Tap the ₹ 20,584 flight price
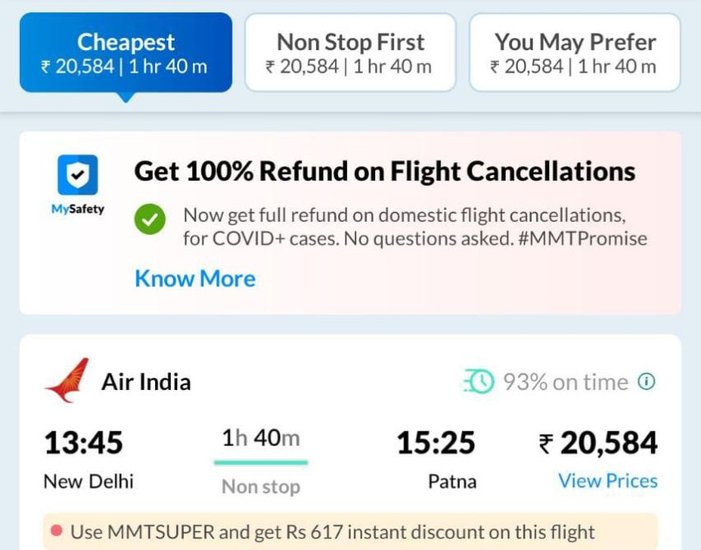Screen dimensions: 701x550 click(598, 443)
